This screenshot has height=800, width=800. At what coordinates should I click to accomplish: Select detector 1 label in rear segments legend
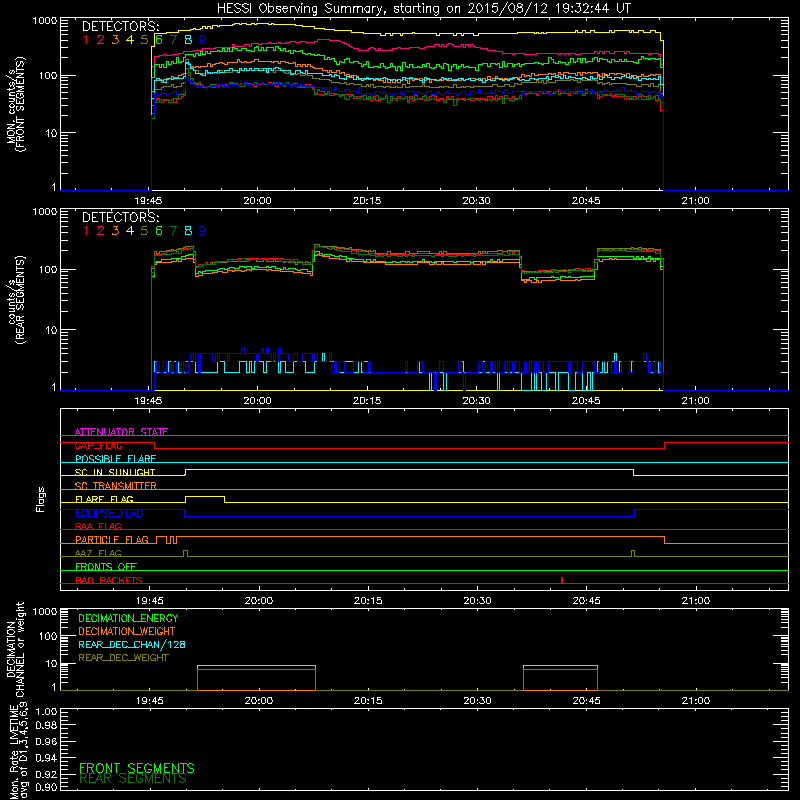click(x=86, y=231)
